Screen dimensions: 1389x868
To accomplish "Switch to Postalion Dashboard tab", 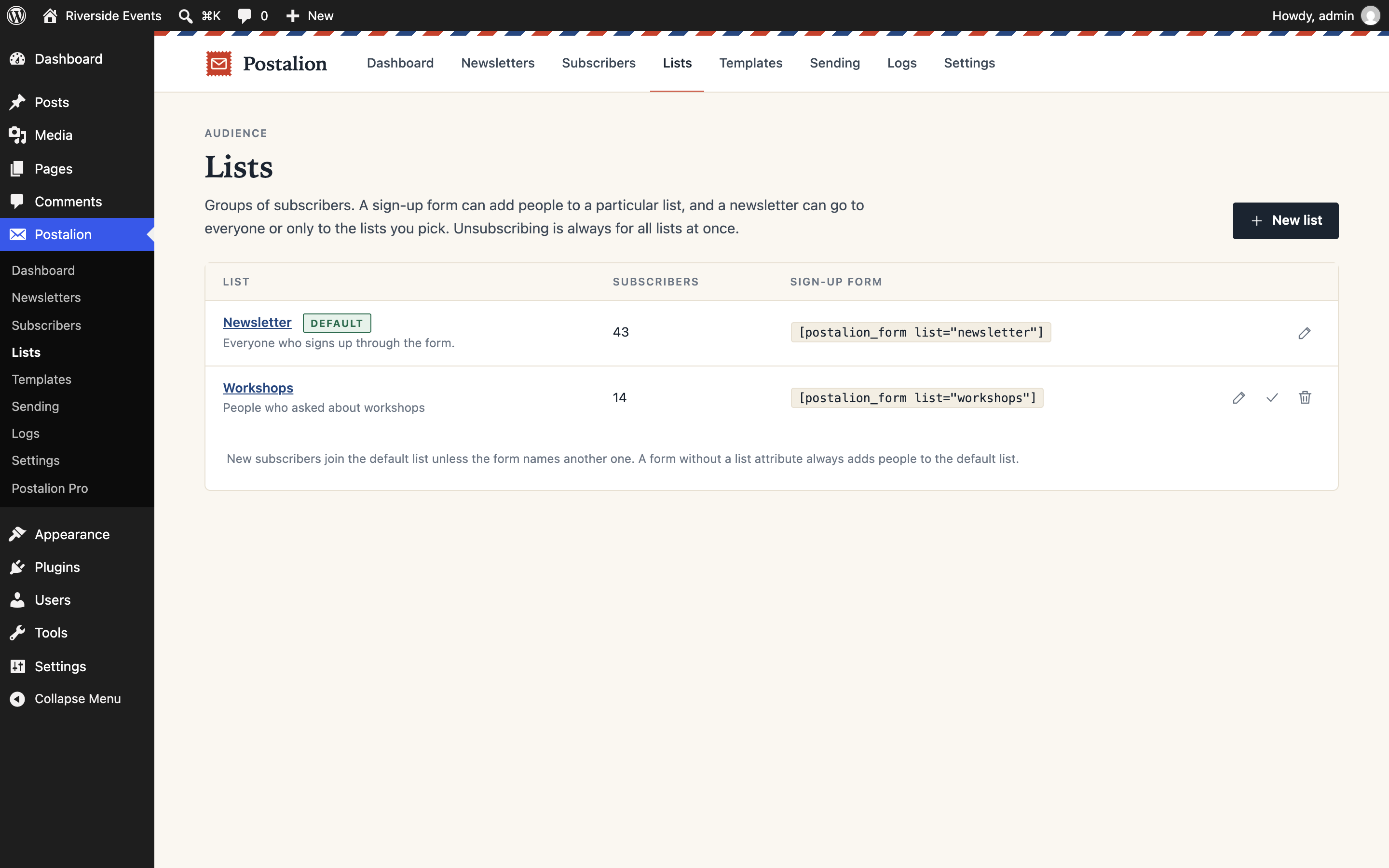I will (x=400, y=63).
